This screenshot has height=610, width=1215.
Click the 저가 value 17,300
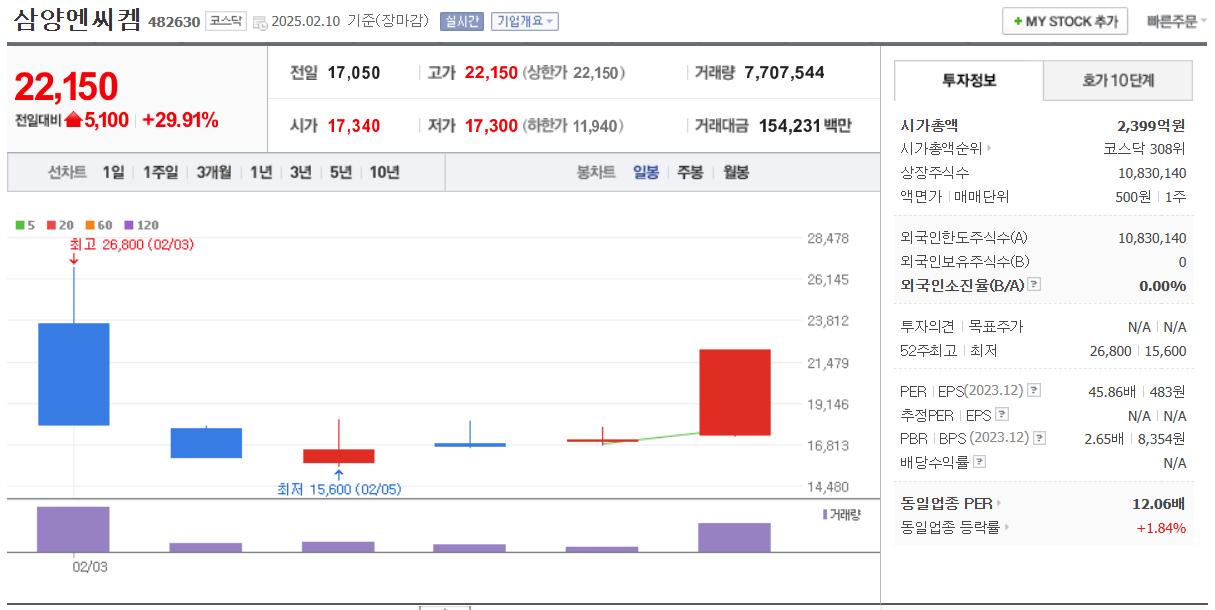[x=491, y=125]
